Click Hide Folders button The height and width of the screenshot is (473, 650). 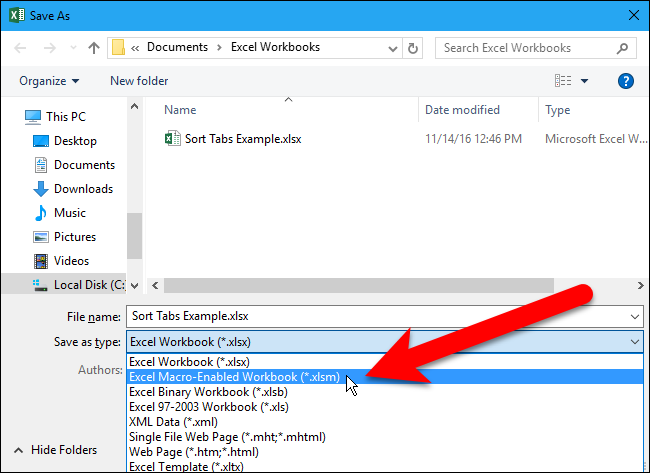coord(56,450)
